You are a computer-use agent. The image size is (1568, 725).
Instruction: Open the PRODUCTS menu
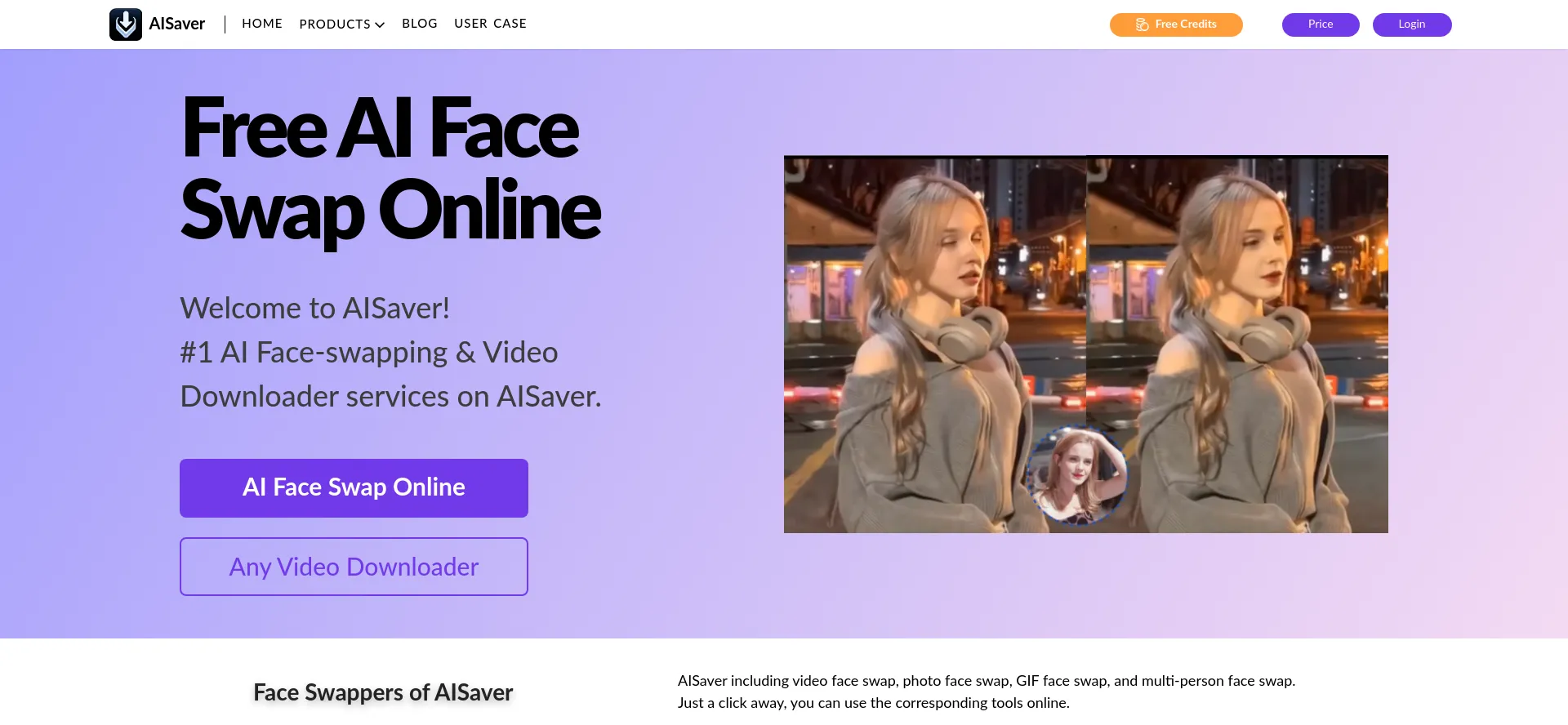pyautogui.click(x=335, y=24)
